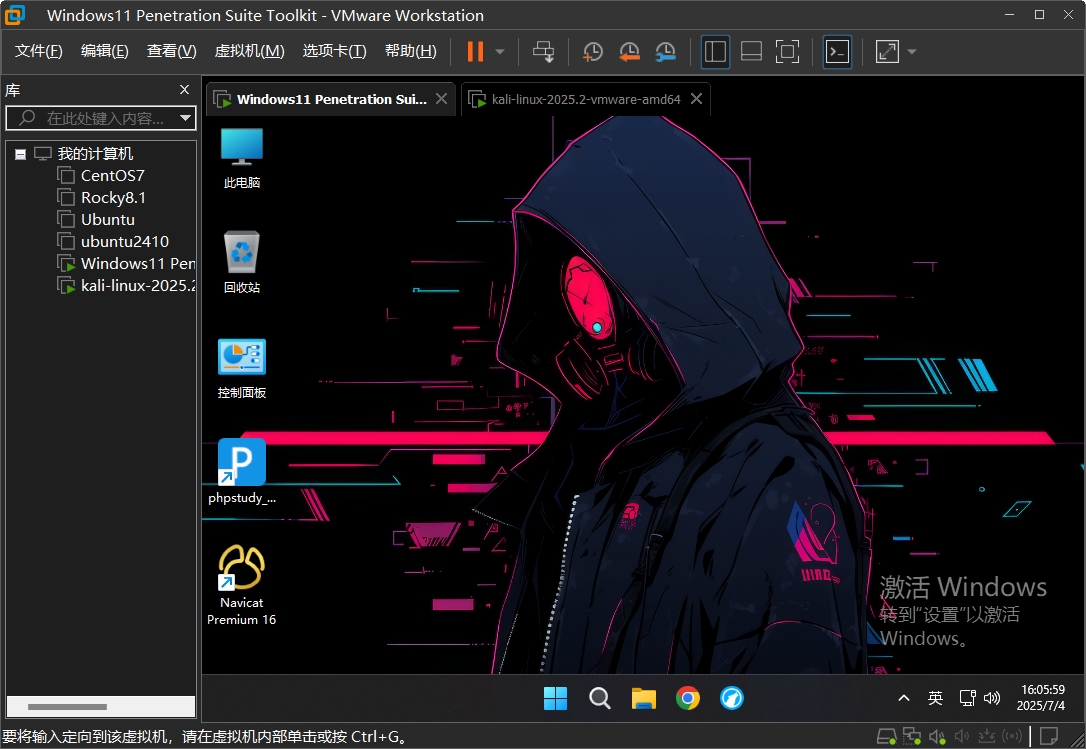Screen dimensions: 1086x749
Task: Toggle the console view button
Action: click(x=837, y=51)
